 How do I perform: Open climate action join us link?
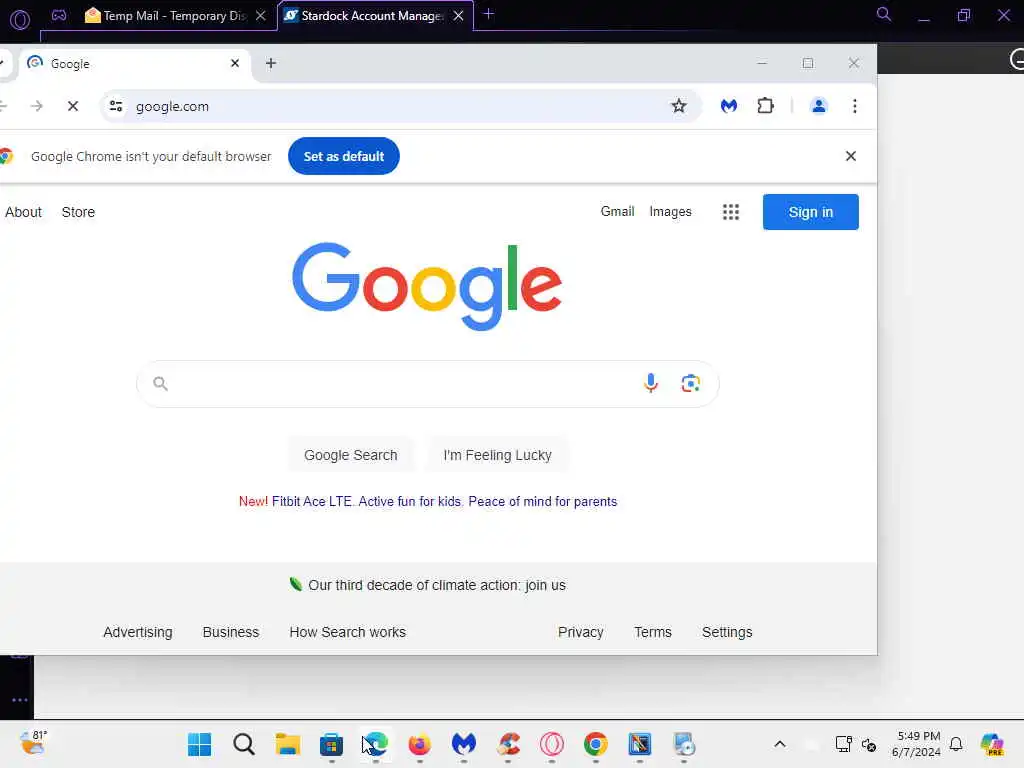tap(437, 585)
